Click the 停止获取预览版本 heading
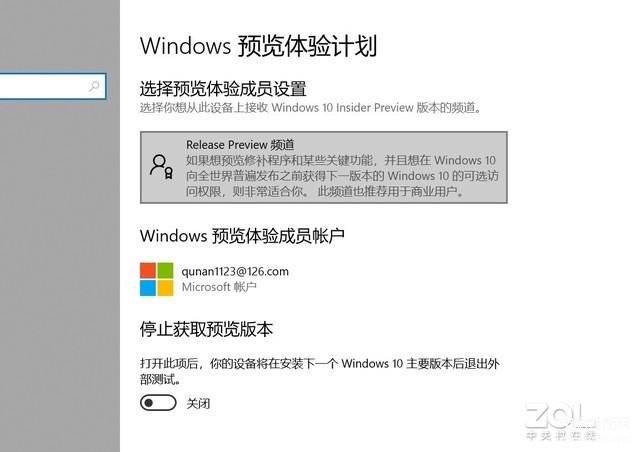Image resolution: width=640 pixels, height=452 pixels. (206, 329)
